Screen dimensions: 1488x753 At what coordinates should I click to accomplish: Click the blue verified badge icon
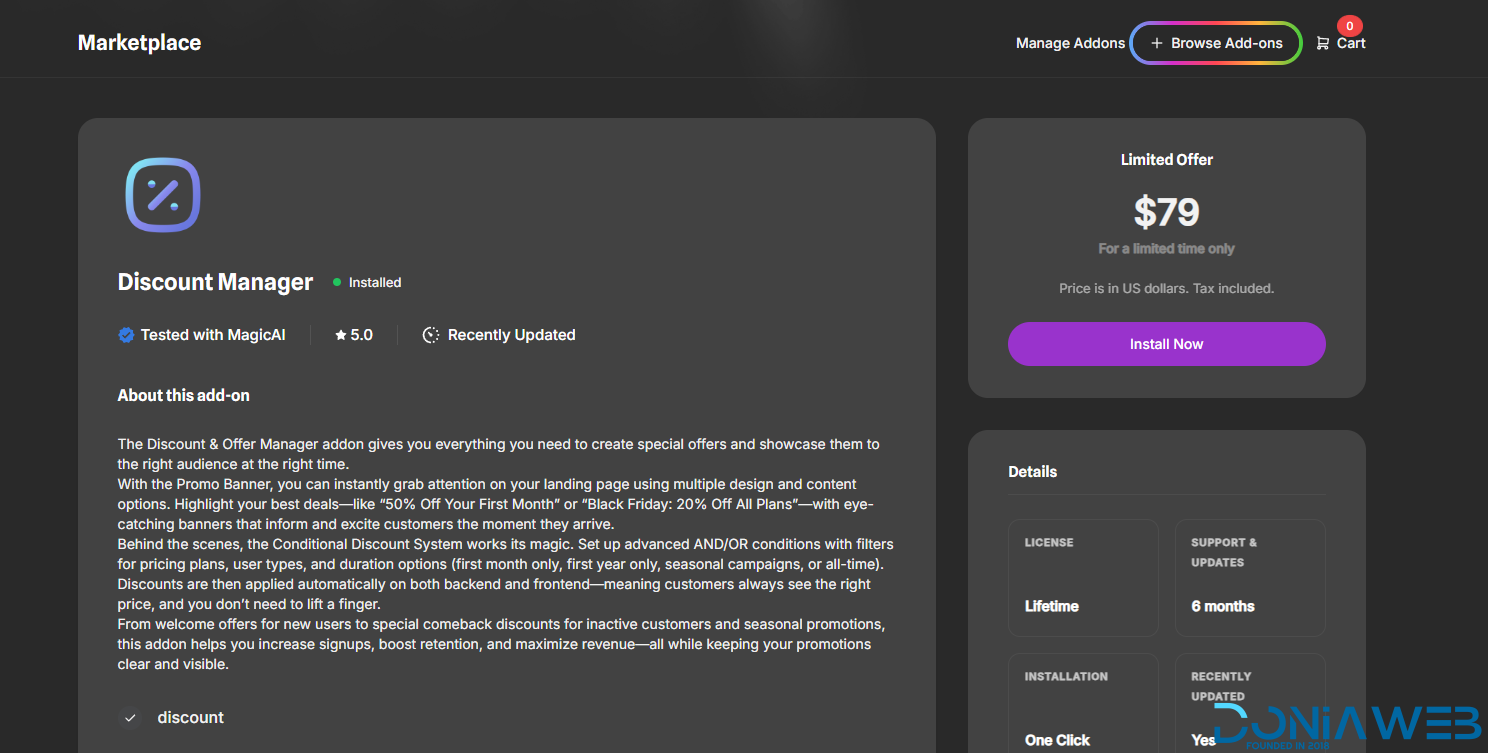[x=126, y=335]
